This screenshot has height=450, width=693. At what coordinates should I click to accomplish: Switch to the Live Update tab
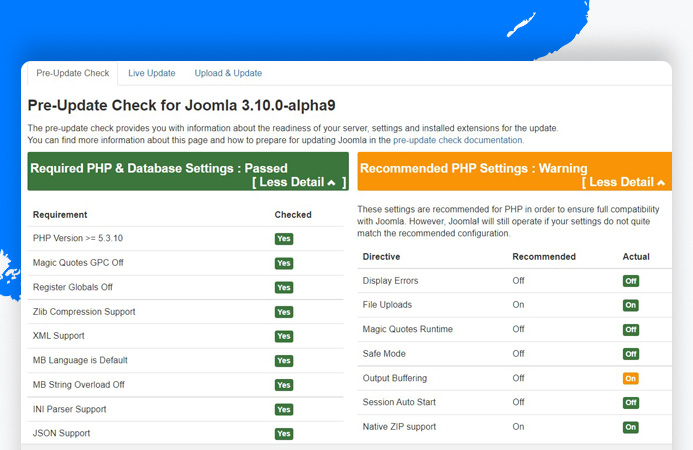pos(152,73)
